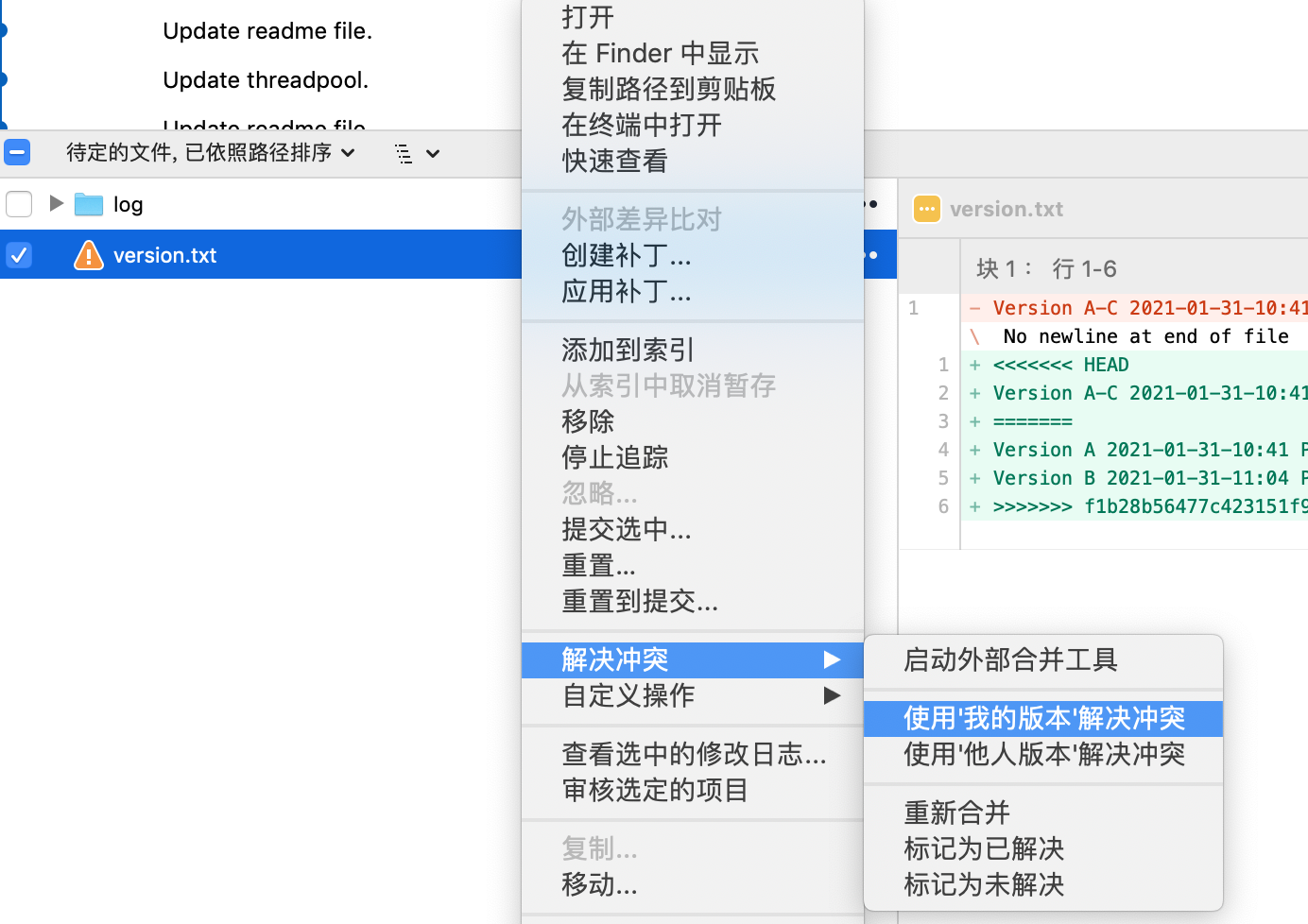Choose 创建补丁… menu entry

(693, 255)
